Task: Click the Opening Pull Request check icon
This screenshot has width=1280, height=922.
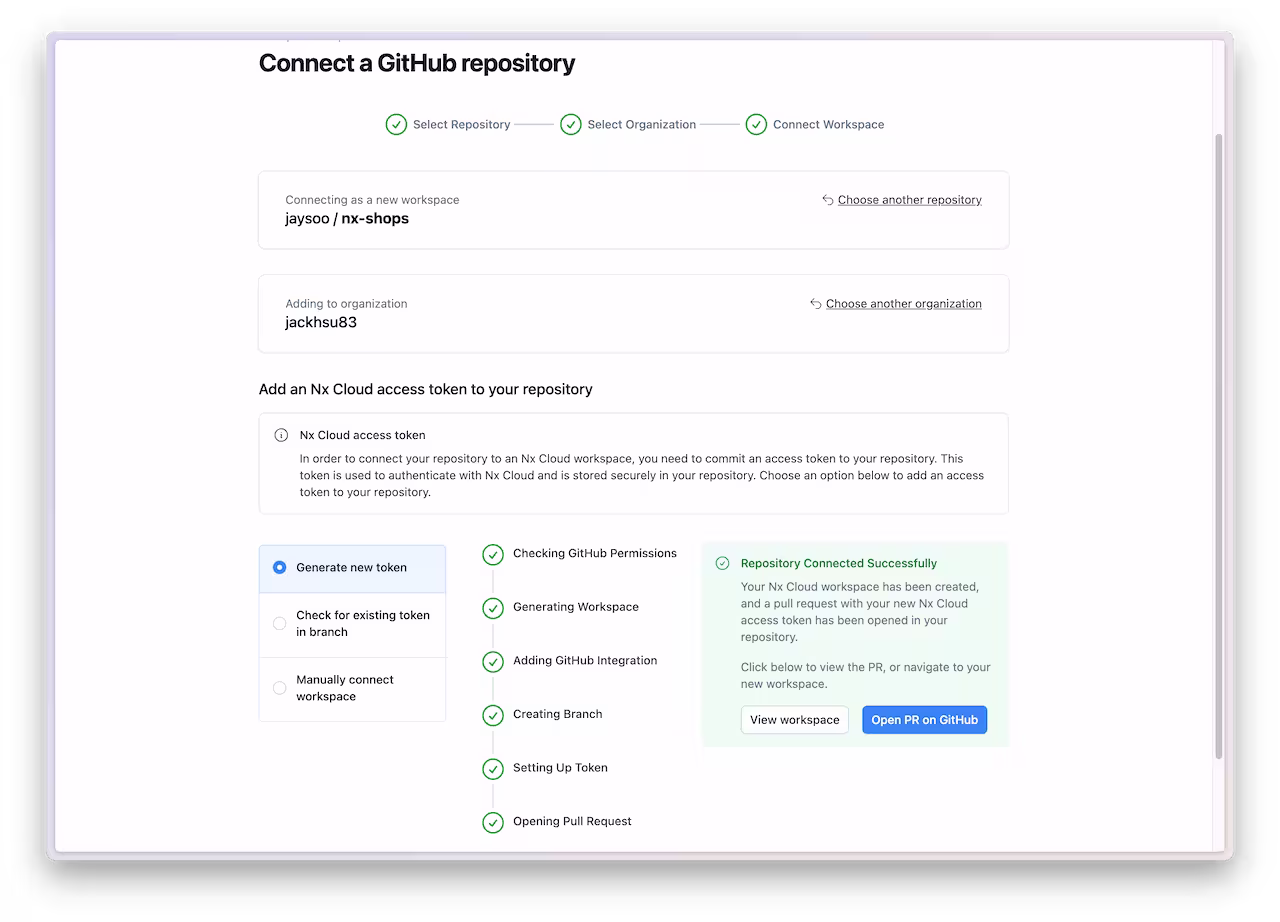Action: click(x=493, y=822)
